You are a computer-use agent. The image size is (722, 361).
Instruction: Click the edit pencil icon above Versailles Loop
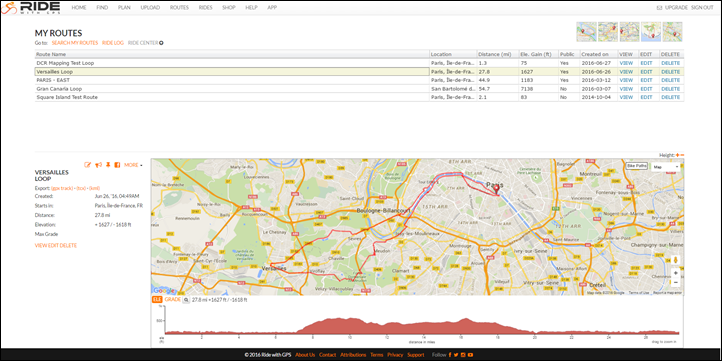(87, 165)
